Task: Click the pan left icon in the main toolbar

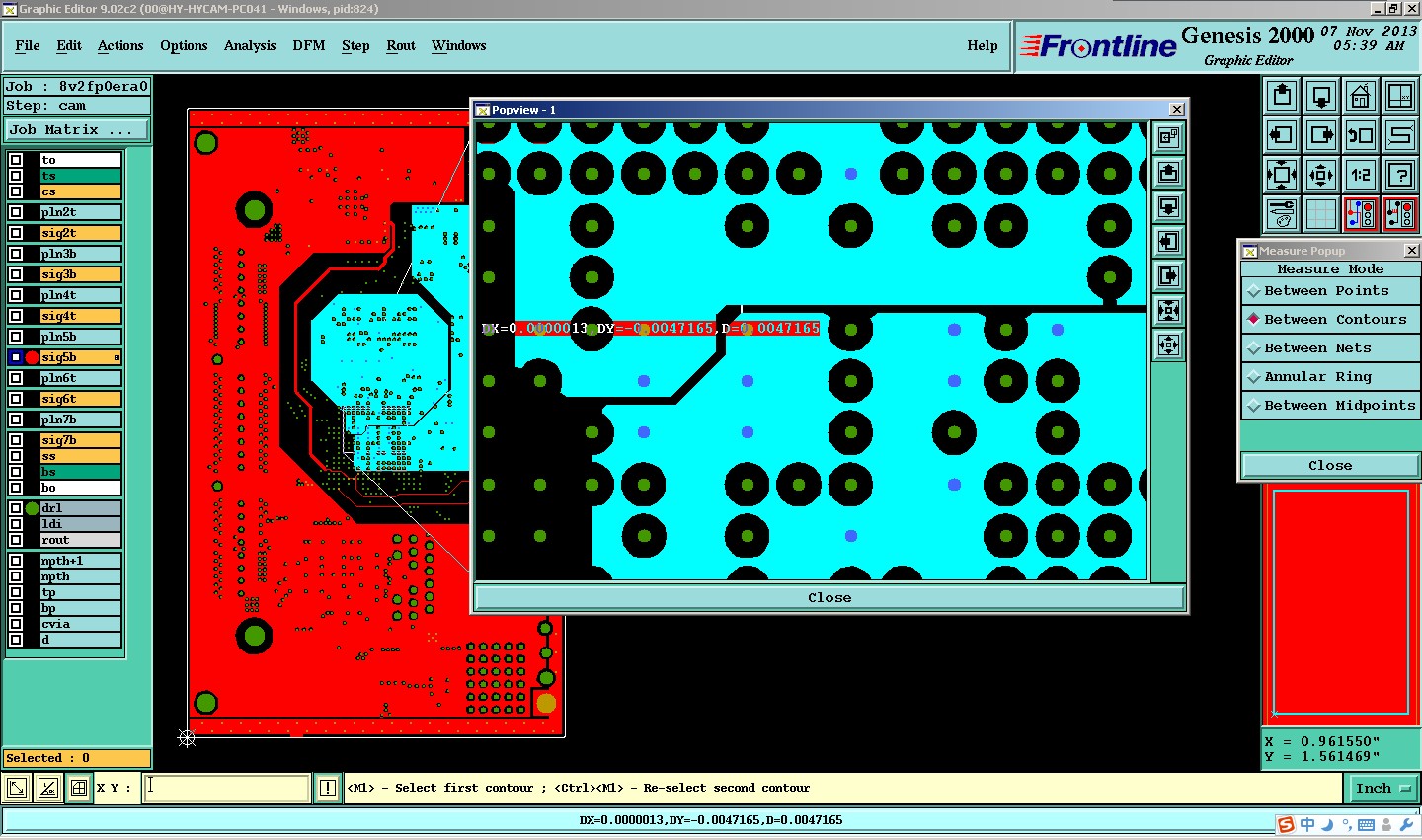Action: [1282, 135]
